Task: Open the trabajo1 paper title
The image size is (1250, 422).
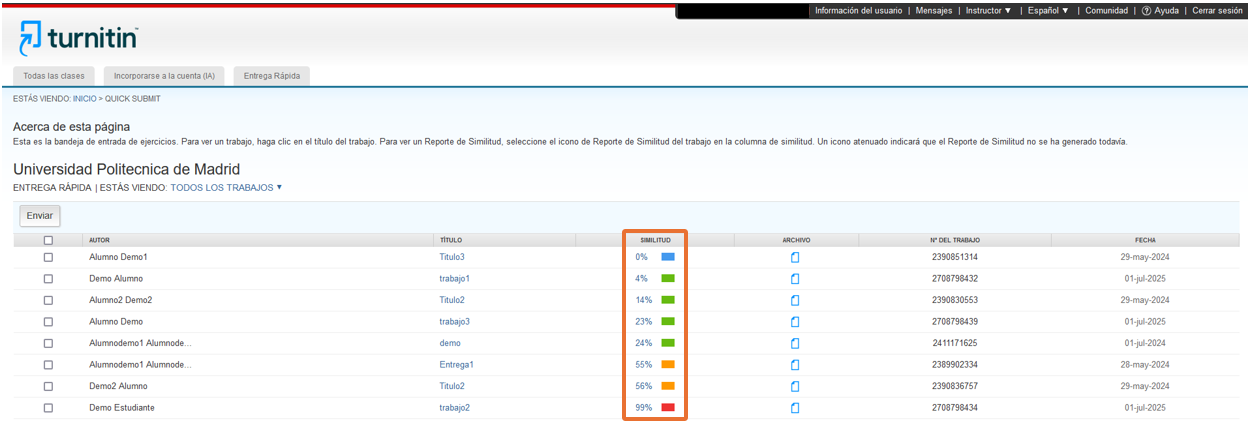Action: pos(454,278)
